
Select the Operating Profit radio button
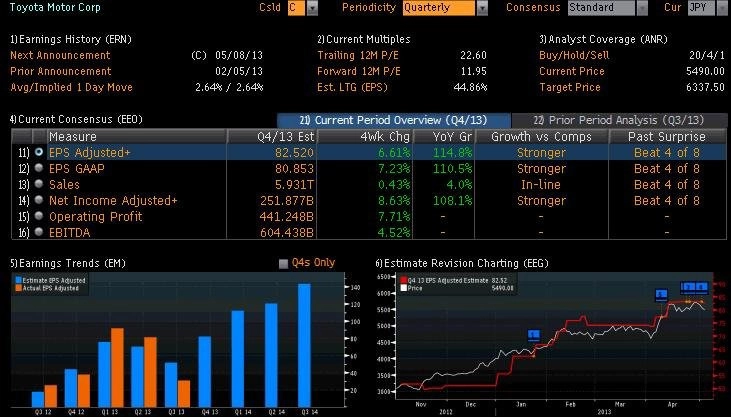[39, 216]
